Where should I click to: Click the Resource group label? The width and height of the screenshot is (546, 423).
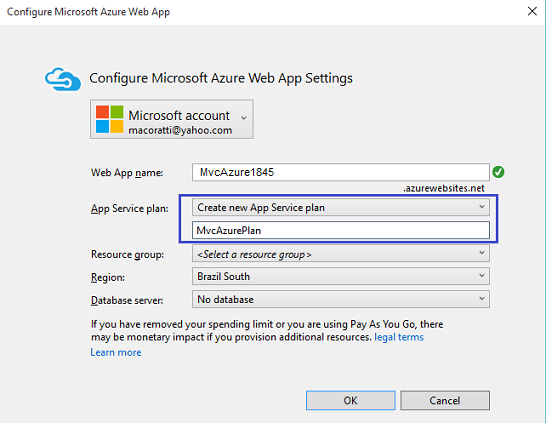pos(127,254)
